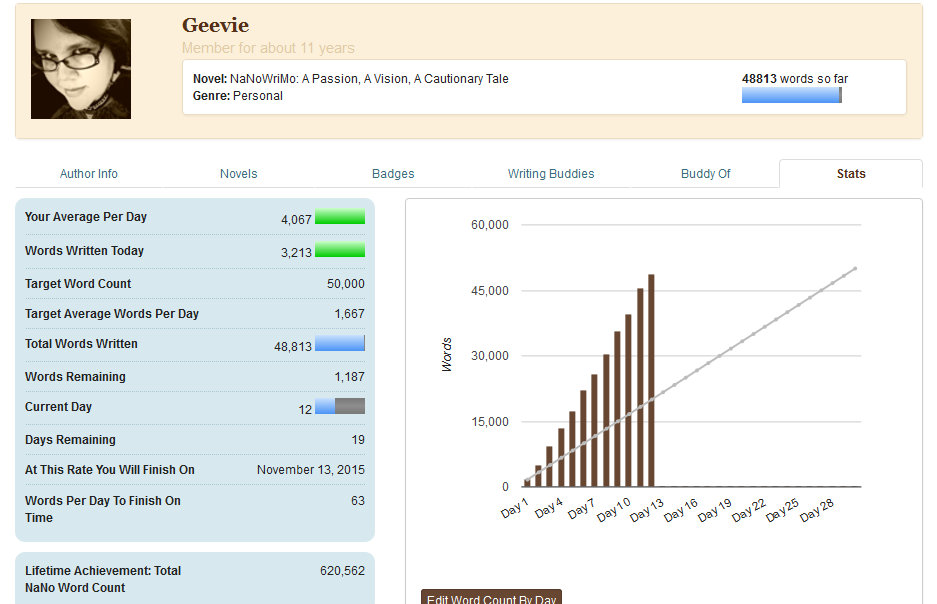The image size is (937, 604).
Task: Click the end point of the gray target line
Action: coord(855,268)
